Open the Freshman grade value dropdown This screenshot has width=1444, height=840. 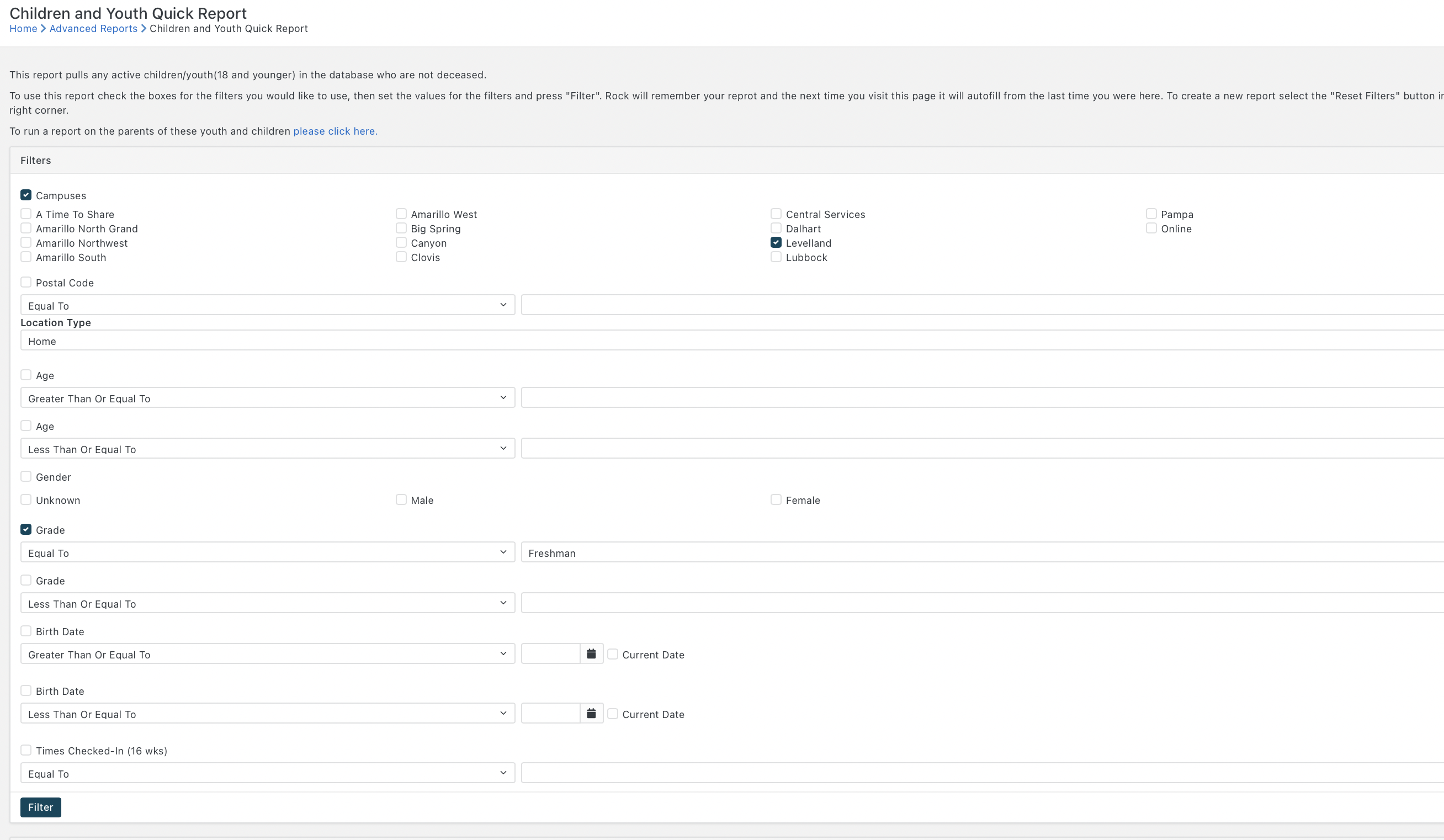[983, 552]
